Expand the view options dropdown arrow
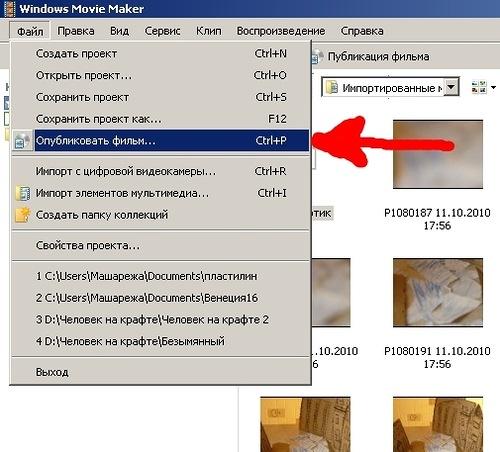The height and width of the screenshot is (452, 500). pyautogui.click(x=493, y=88)
